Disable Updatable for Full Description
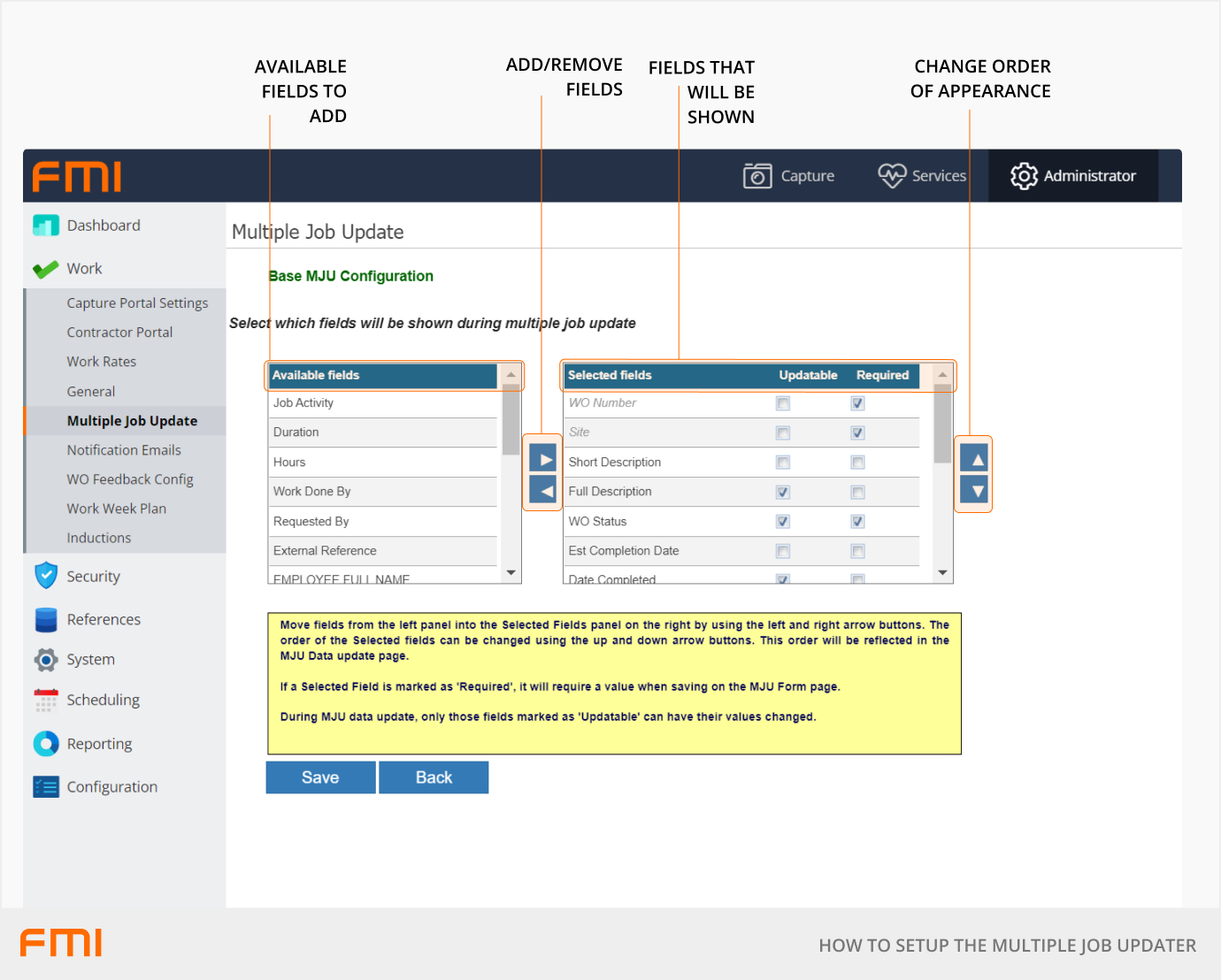1221x980 pixels. 783,492
